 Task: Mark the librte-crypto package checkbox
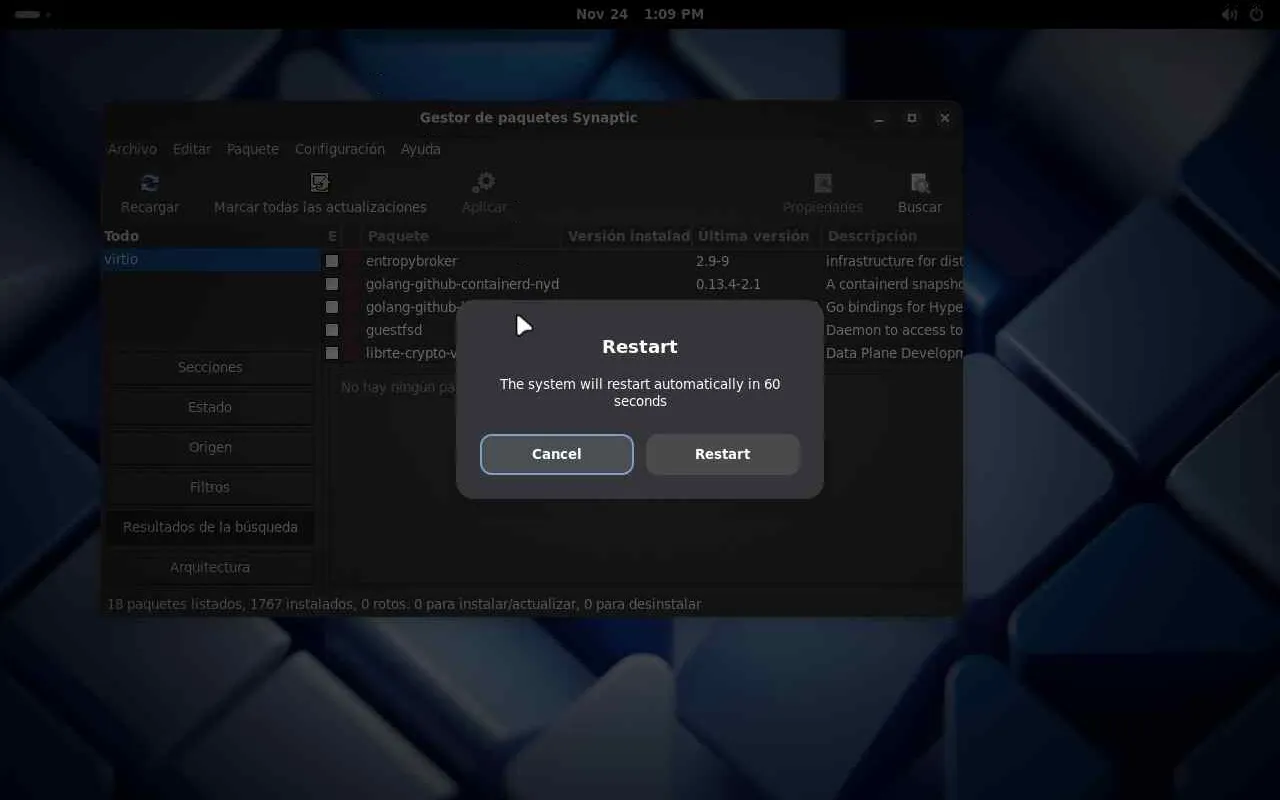tap(332, 353)
